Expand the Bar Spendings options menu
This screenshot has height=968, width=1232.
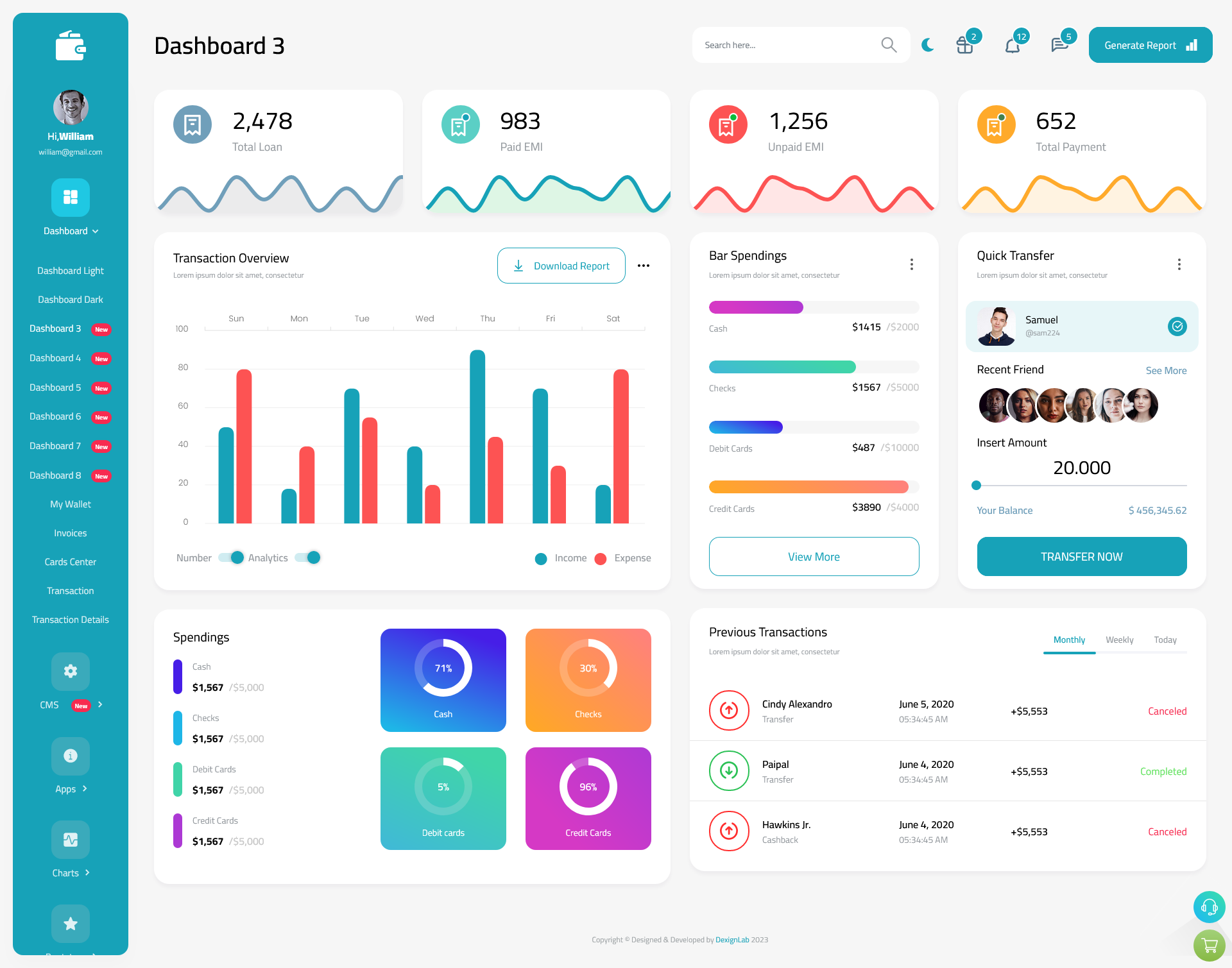tap(912, 264)
